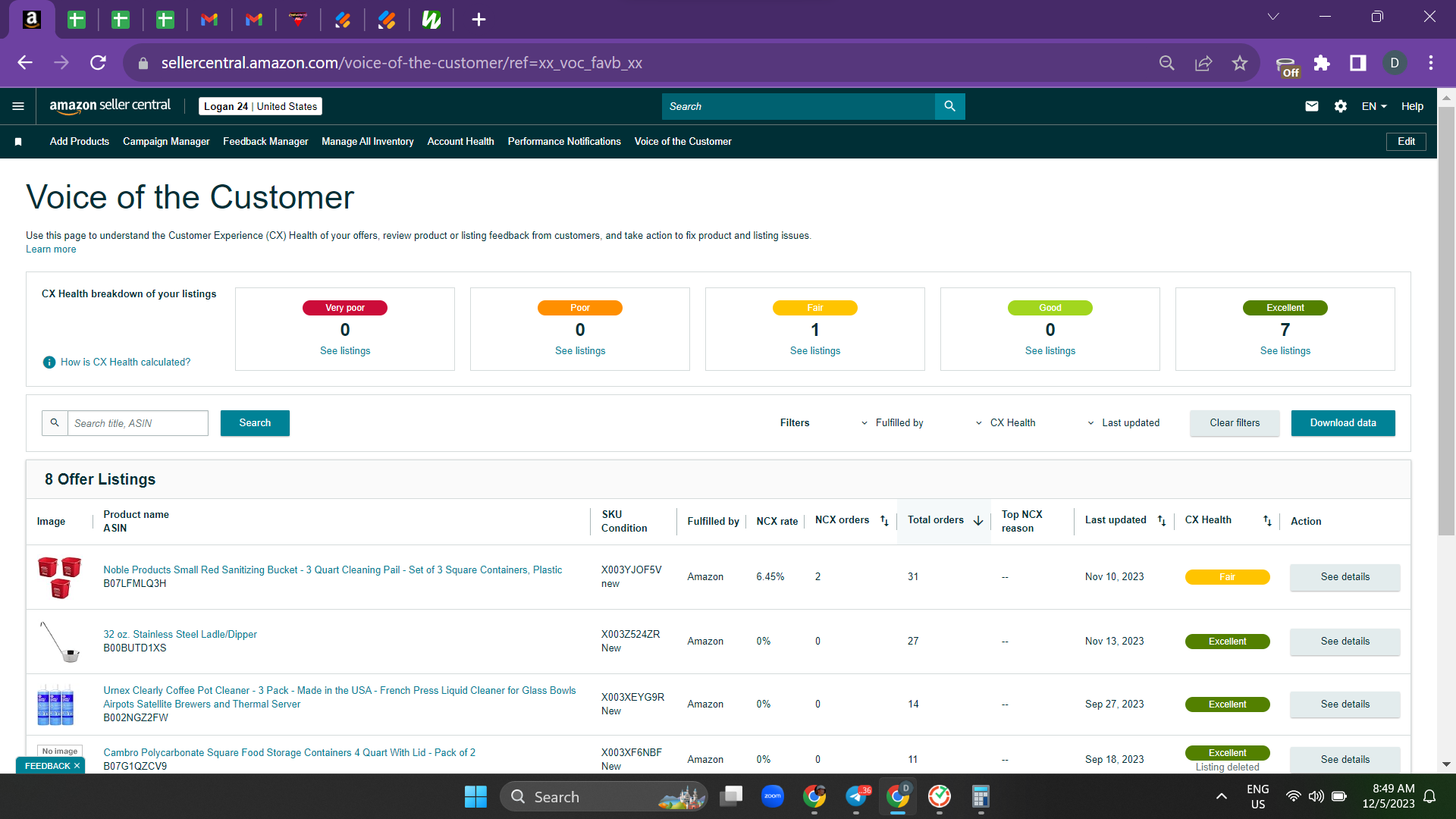Screen dimensions: 1456x819
Task: Open the browser zoom magnifier icon
Action: (x=1167, y=63)
